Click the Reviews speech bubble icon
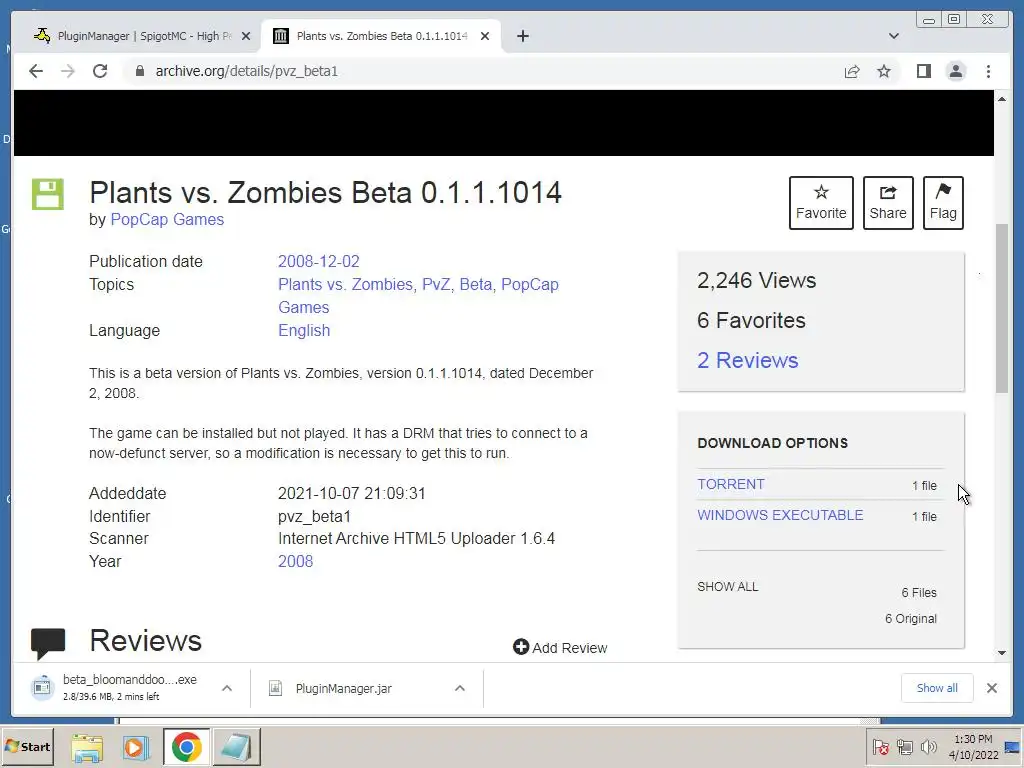Screen dimensions: 1024x768 point(48,643)
